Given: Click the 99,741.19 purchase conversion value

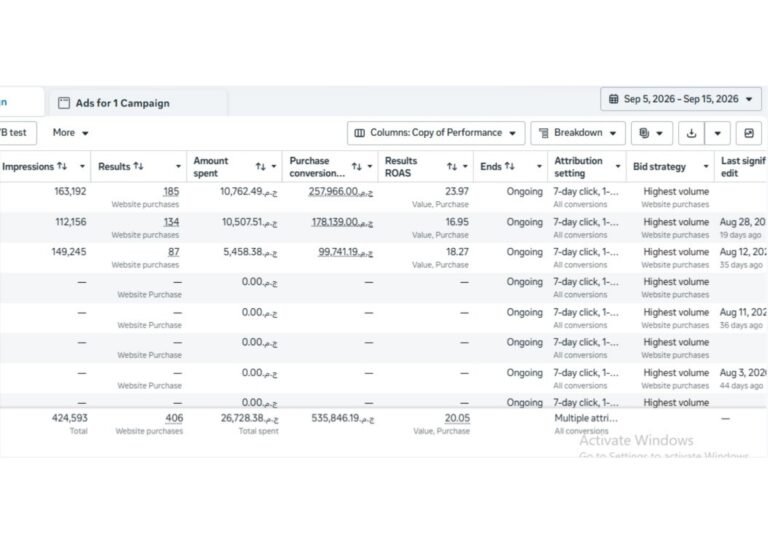Looking at the screenshot, I should [x=345, y=252].
